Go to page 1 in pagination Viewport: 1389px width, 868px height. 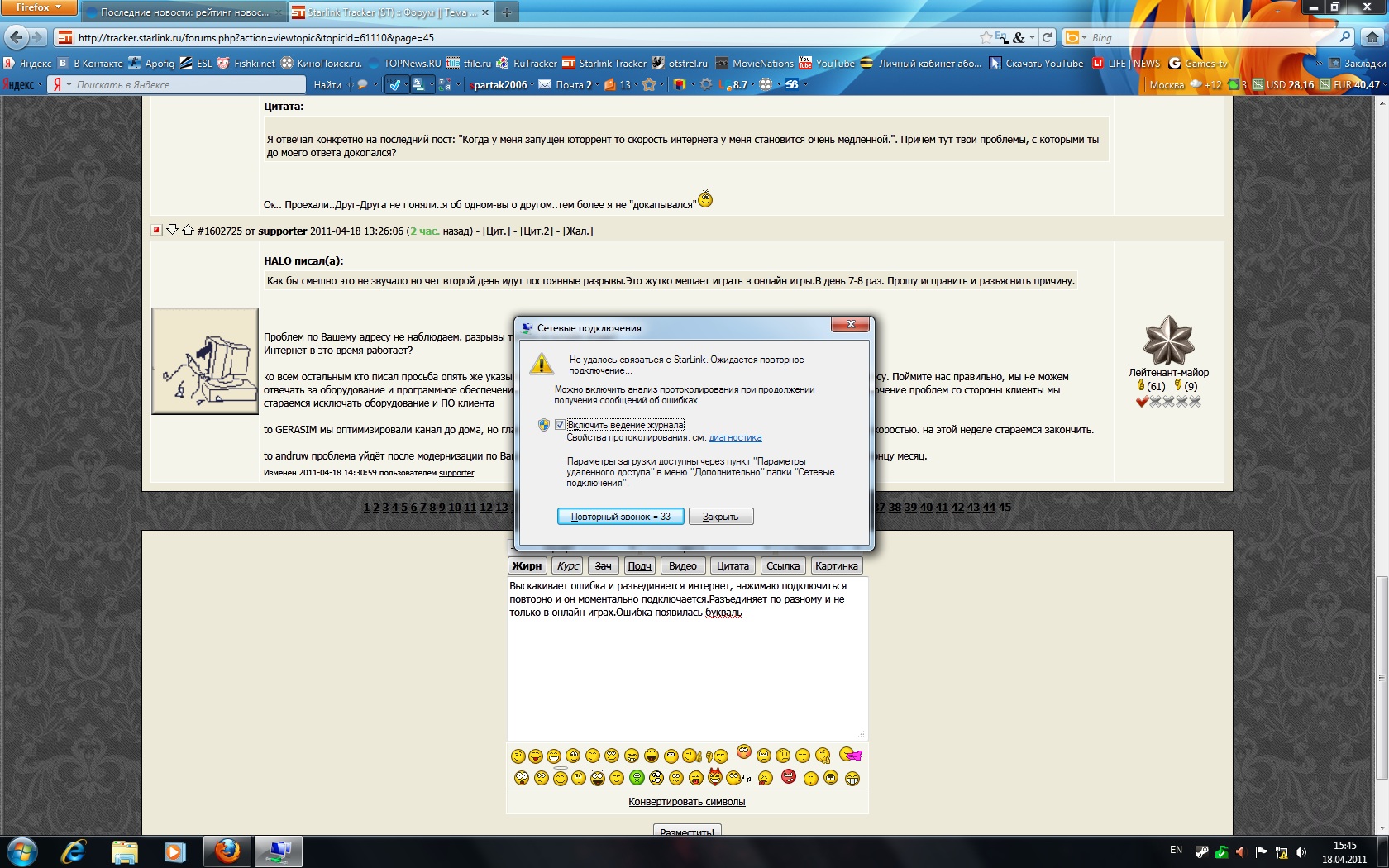(366, 507)
